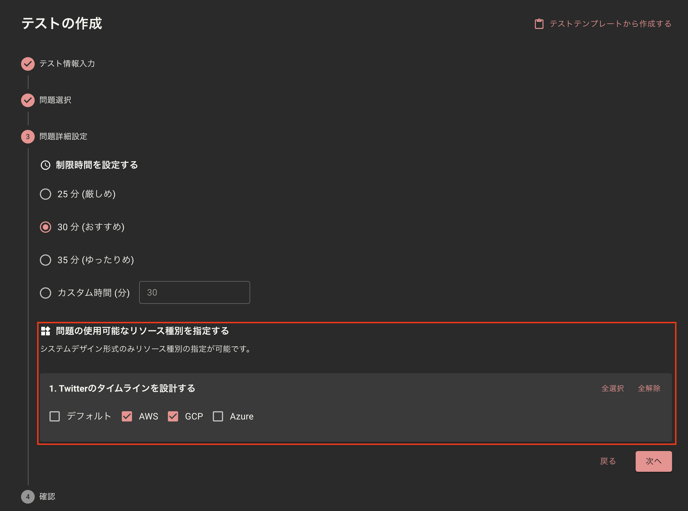Image resolution: width=688 pixels, height=511 pixels.
Task: Check the Azure resource checkbox
Action: coord(218,416)
